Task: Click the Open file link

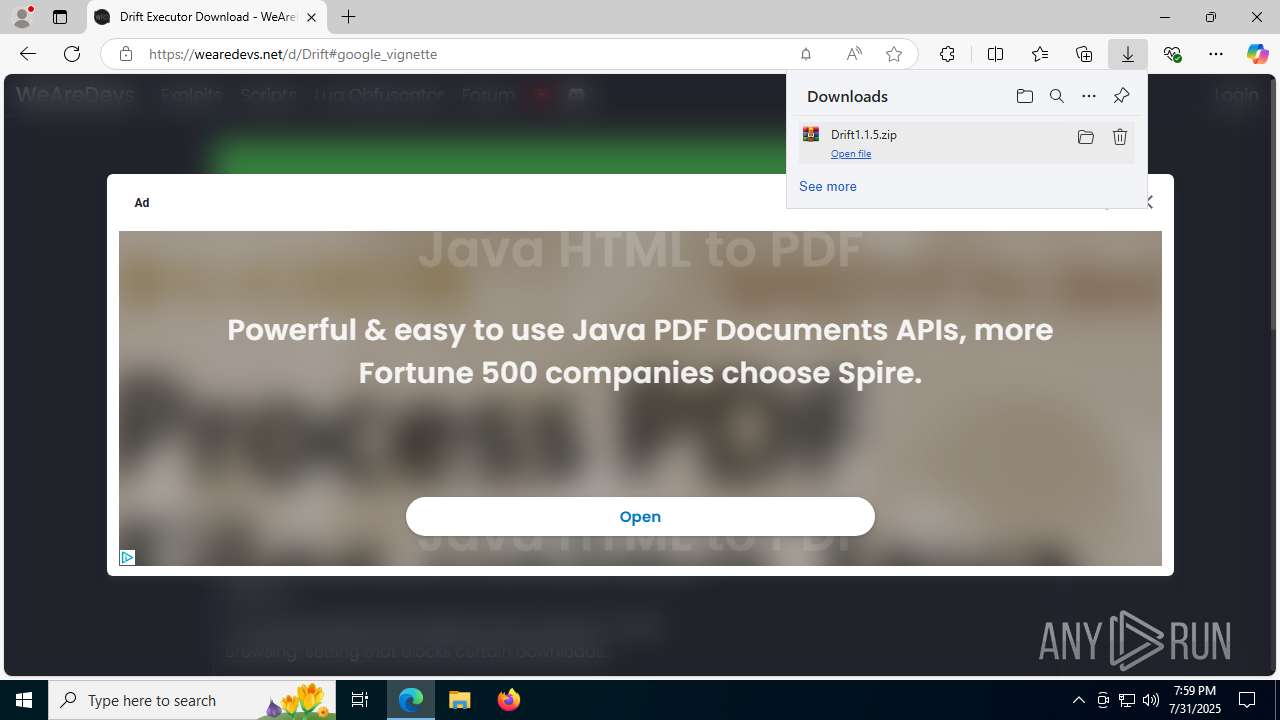Action: (x=851, y=154)
